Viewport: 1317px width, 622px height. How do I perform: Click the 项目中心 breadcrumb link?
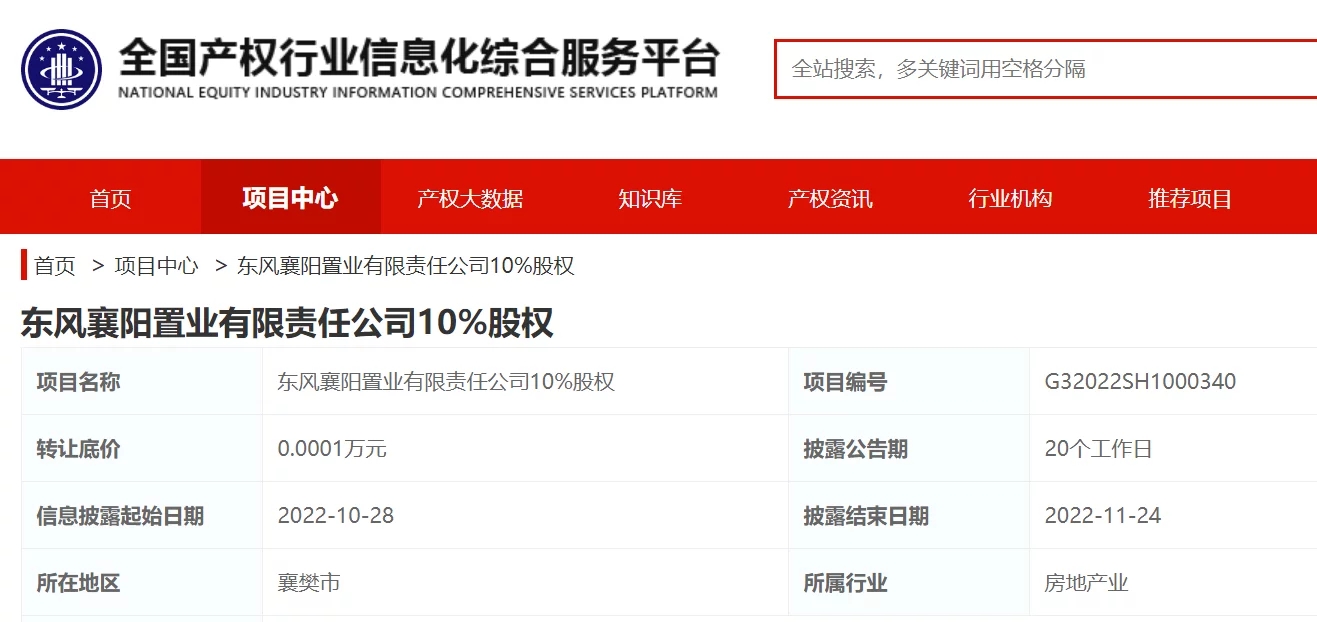pos(156,266)
